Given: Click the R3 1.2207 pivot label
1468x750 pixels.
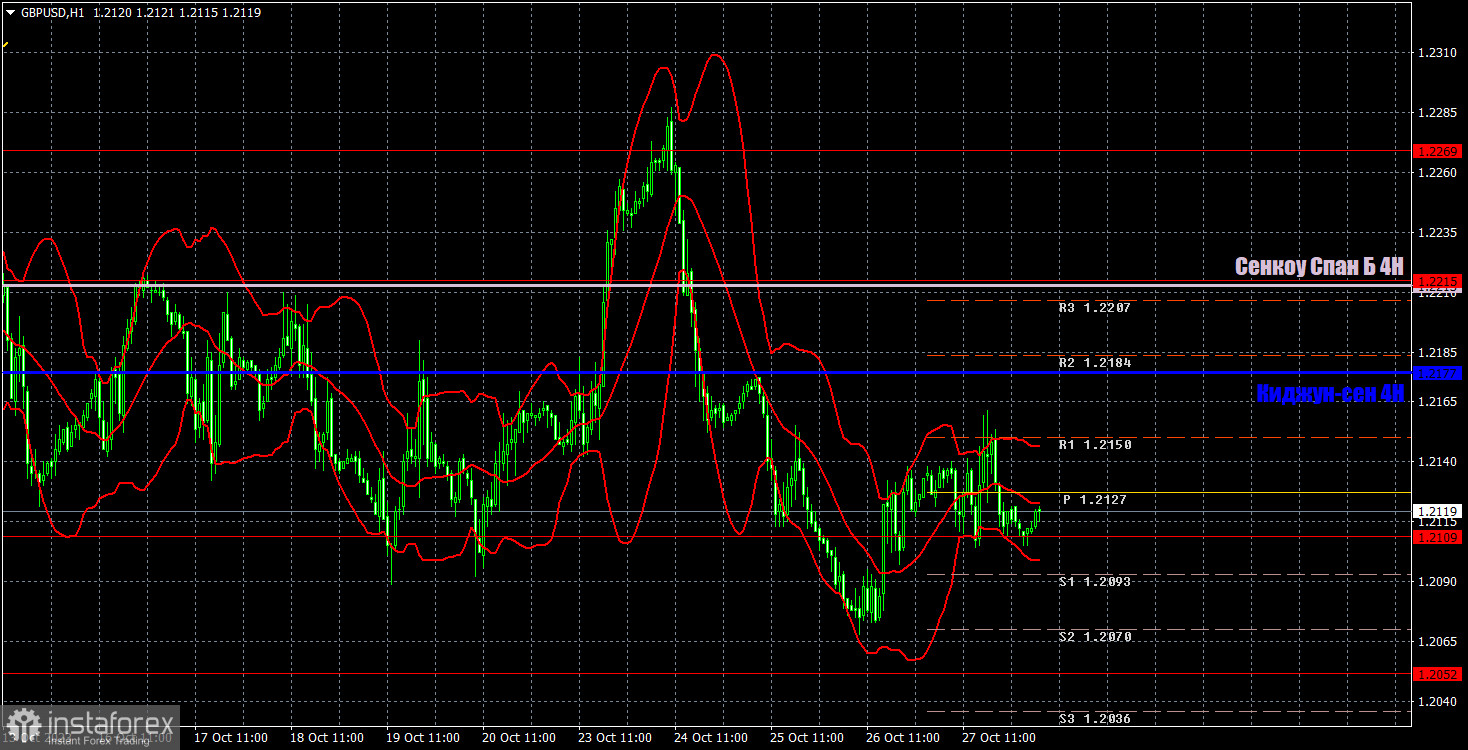Looking at the screenshot, I should [x=1095, y=308].
